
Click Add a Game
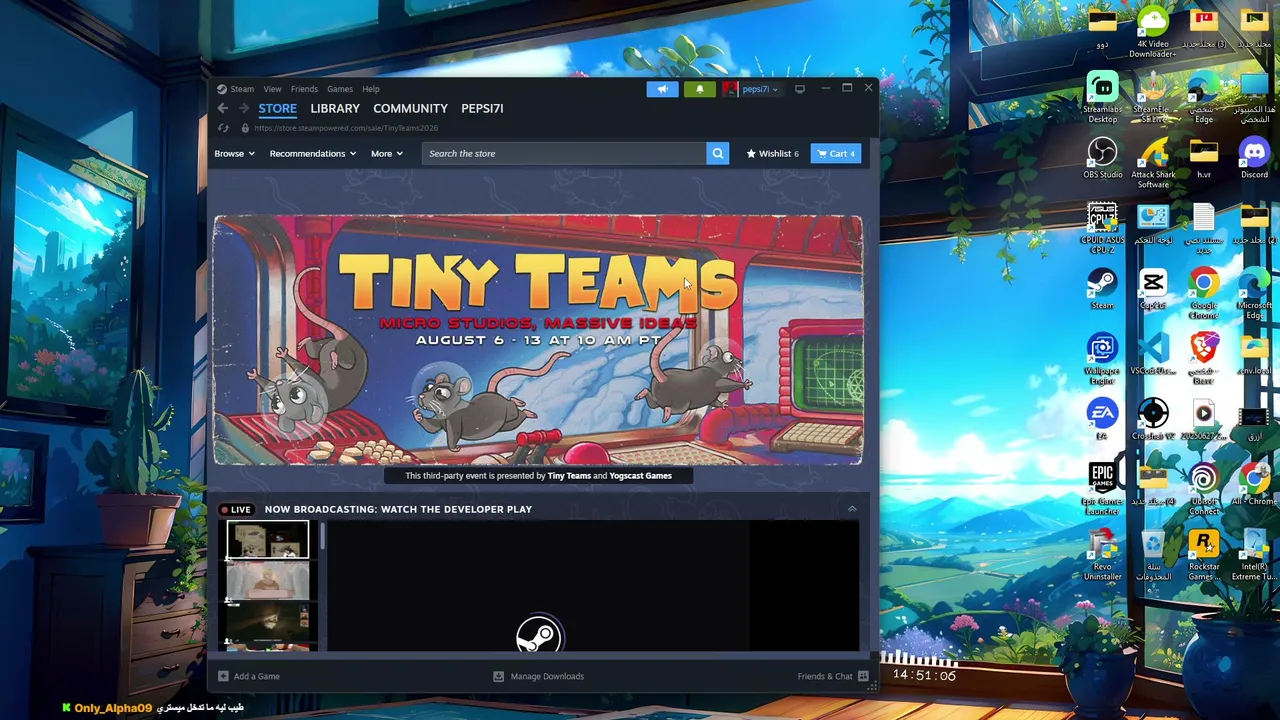[249, 676]
